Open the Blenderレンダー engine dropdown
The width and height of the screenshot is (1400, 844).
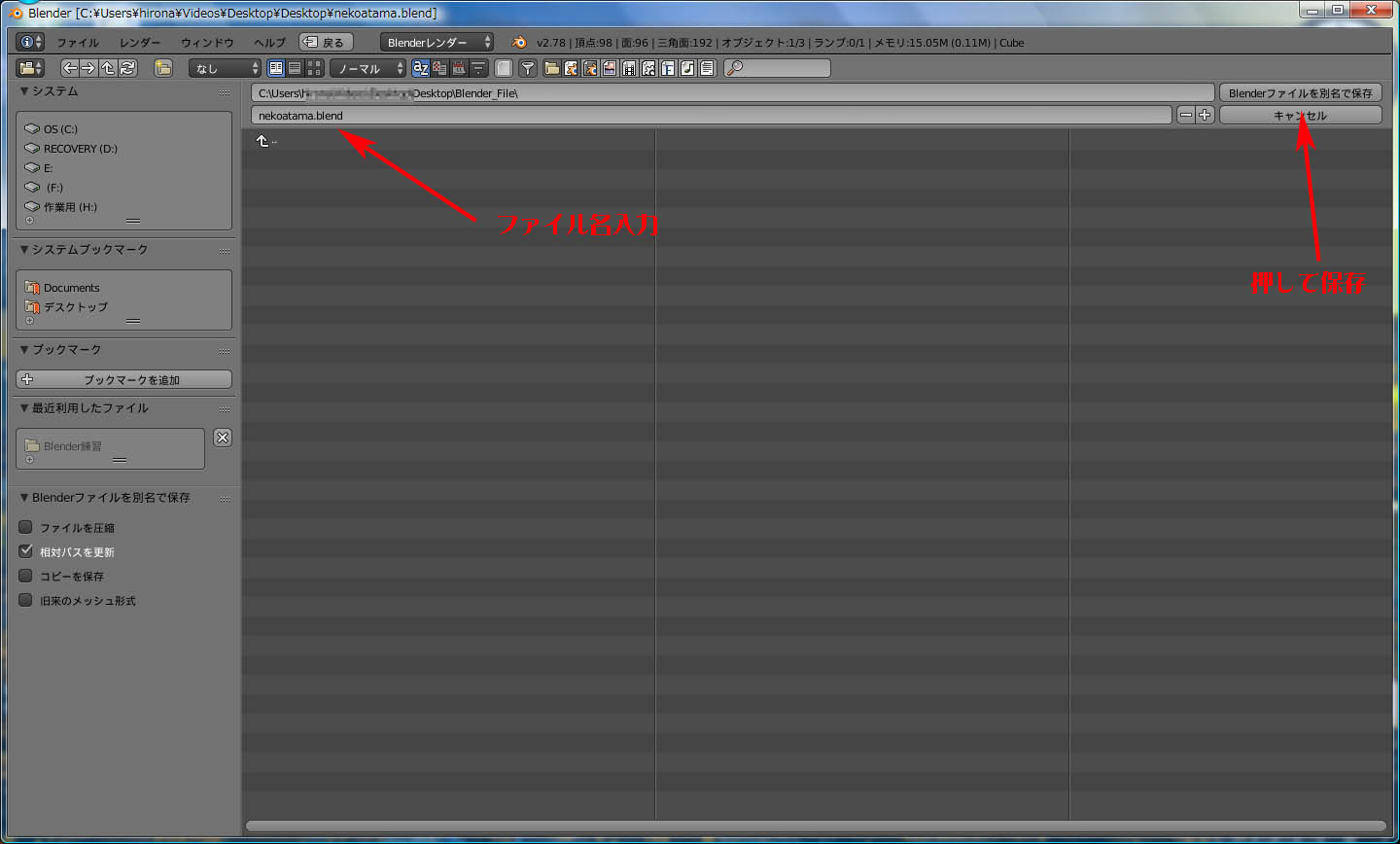(437, 42)
